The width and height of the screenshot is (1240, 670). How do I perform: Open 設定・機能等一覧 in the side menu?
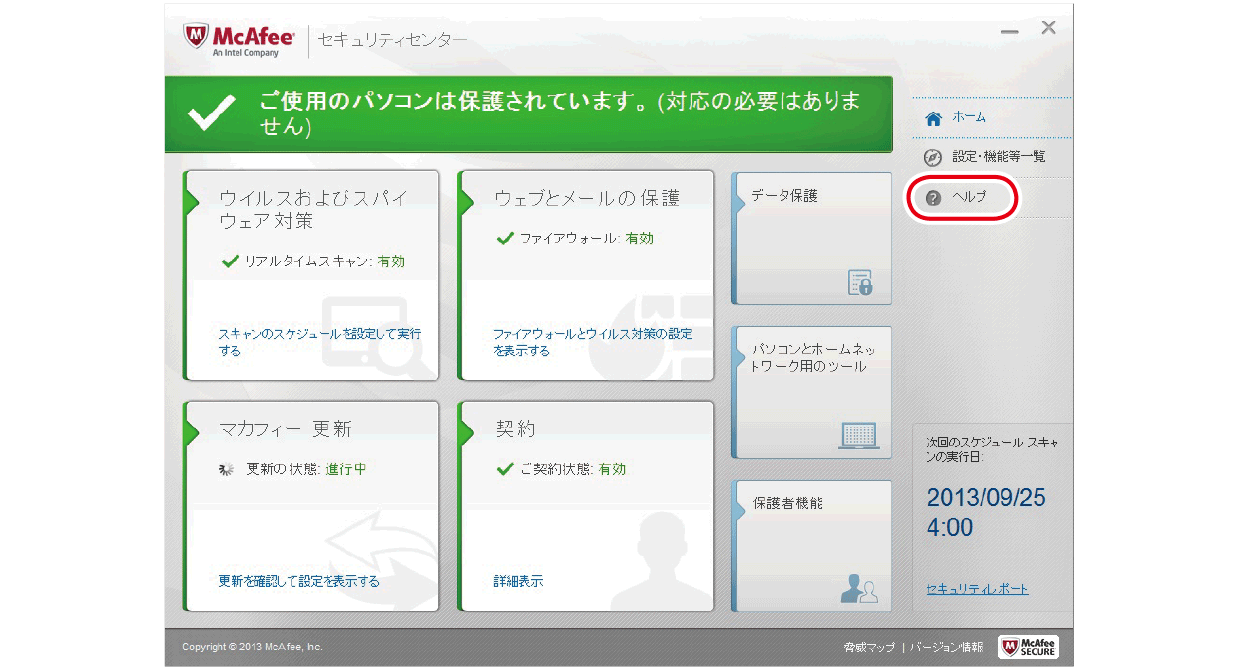point(999,157)
